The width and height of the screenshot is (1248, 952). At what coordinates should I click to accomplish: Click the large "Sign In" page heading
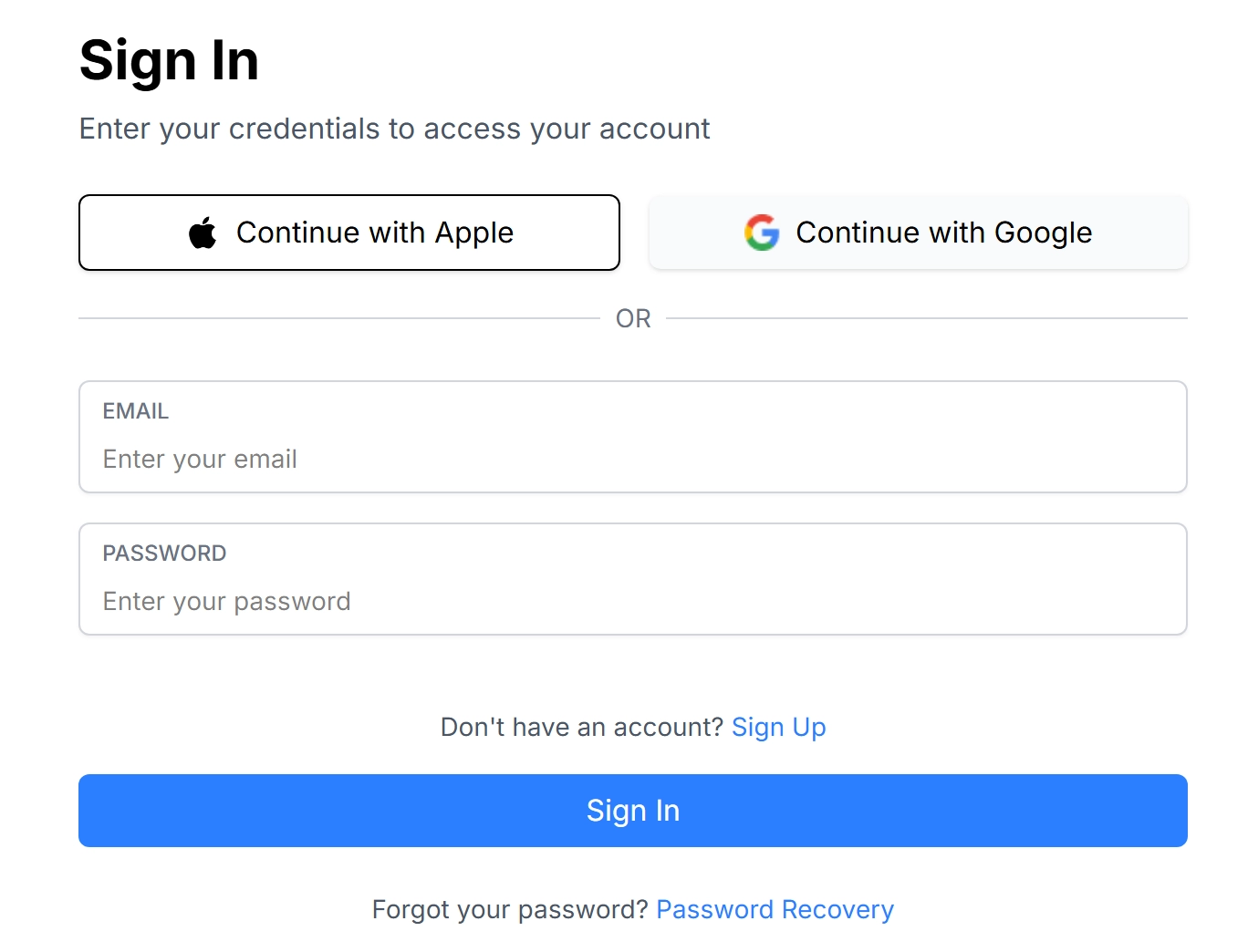click(169, 61)
